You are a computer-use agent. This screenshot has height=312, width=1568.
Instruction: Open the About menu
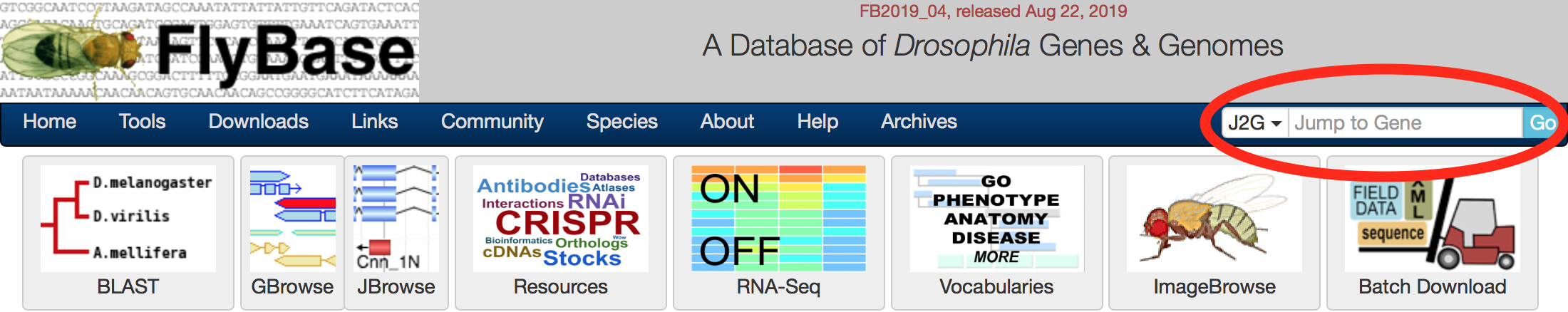click(x=727, y=122)
